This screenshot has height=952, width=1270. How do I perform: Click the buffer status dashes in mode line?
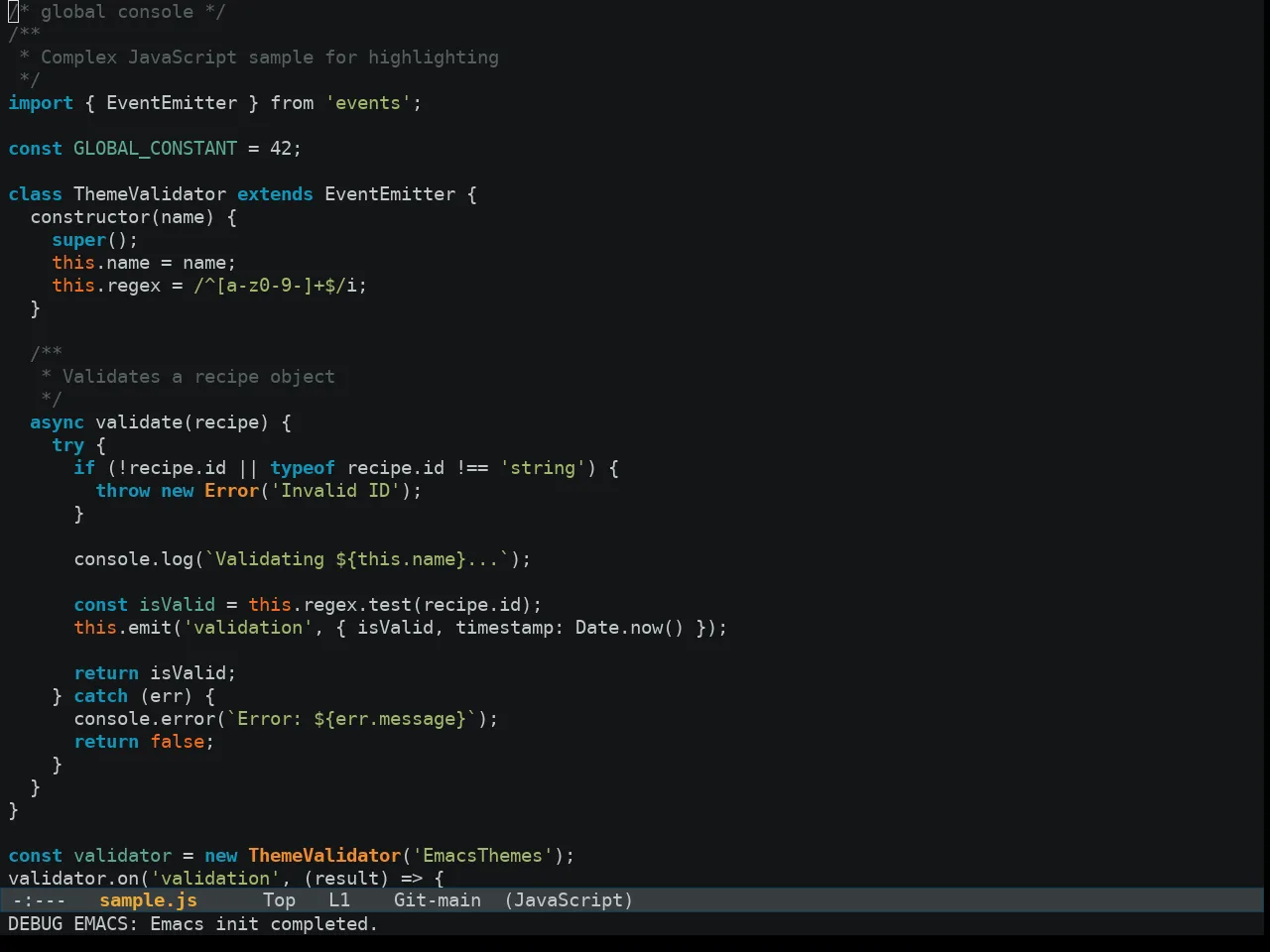pyautogui.click(x=40, y=900)
